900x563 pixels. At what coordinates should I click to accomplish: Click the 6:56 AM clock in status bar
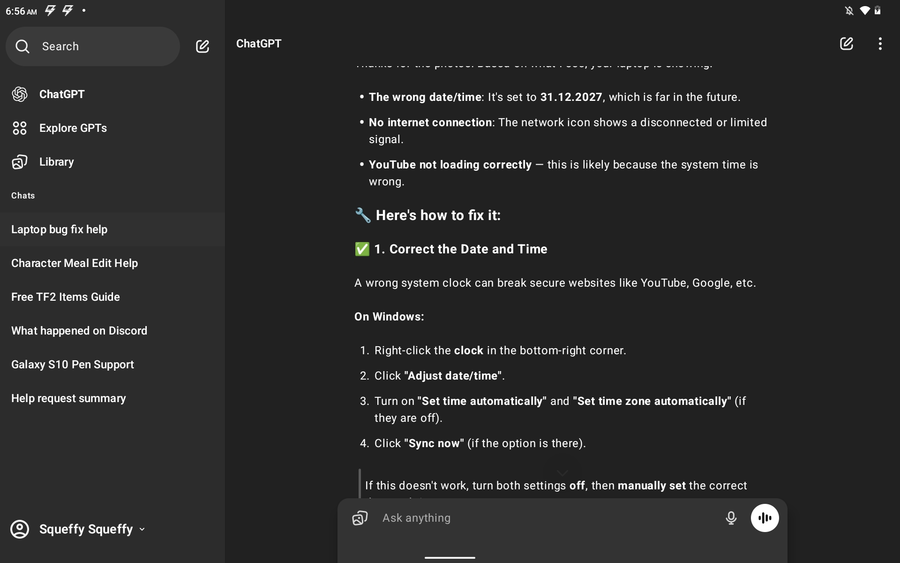click(21, 11)
